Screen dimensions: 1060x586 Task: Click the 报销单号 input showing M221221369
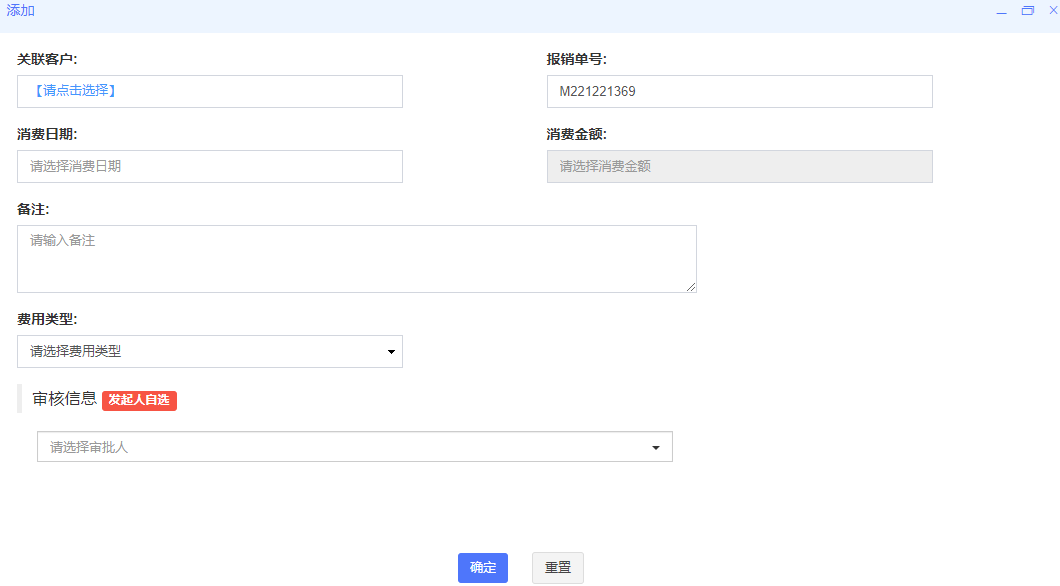(739, 91)
